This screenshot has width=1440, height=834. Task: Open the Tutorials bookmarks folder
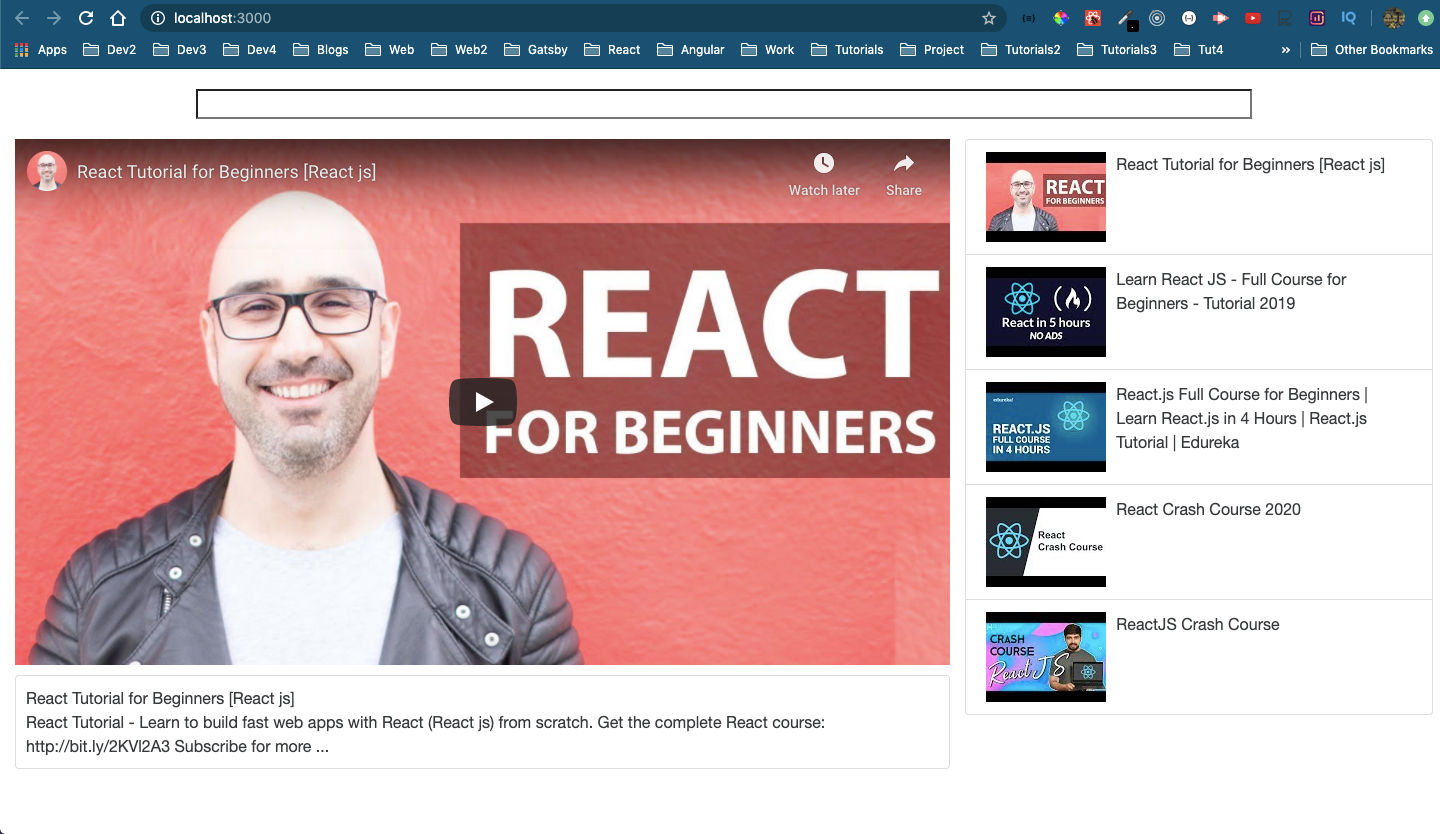(x=848, y=49)
